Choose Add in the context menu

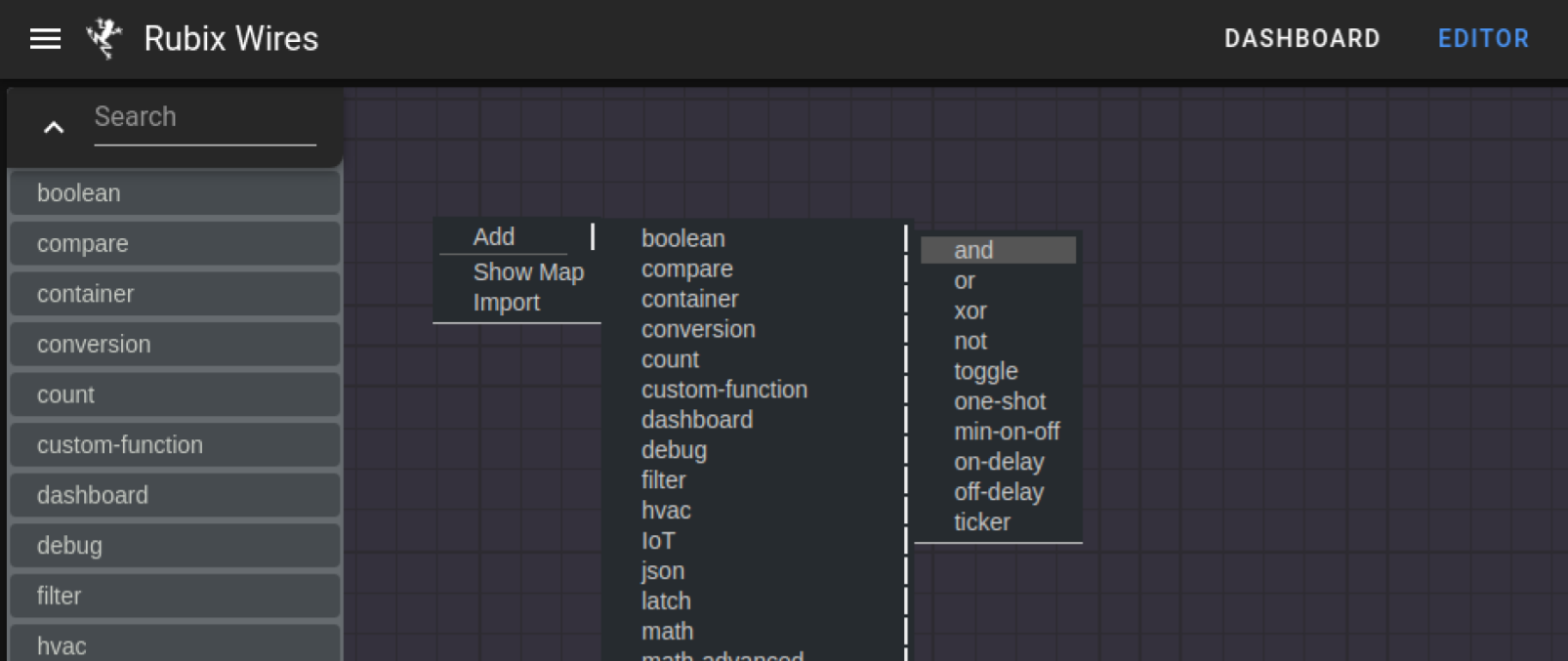pyautogui.click(x=516, y=237)
